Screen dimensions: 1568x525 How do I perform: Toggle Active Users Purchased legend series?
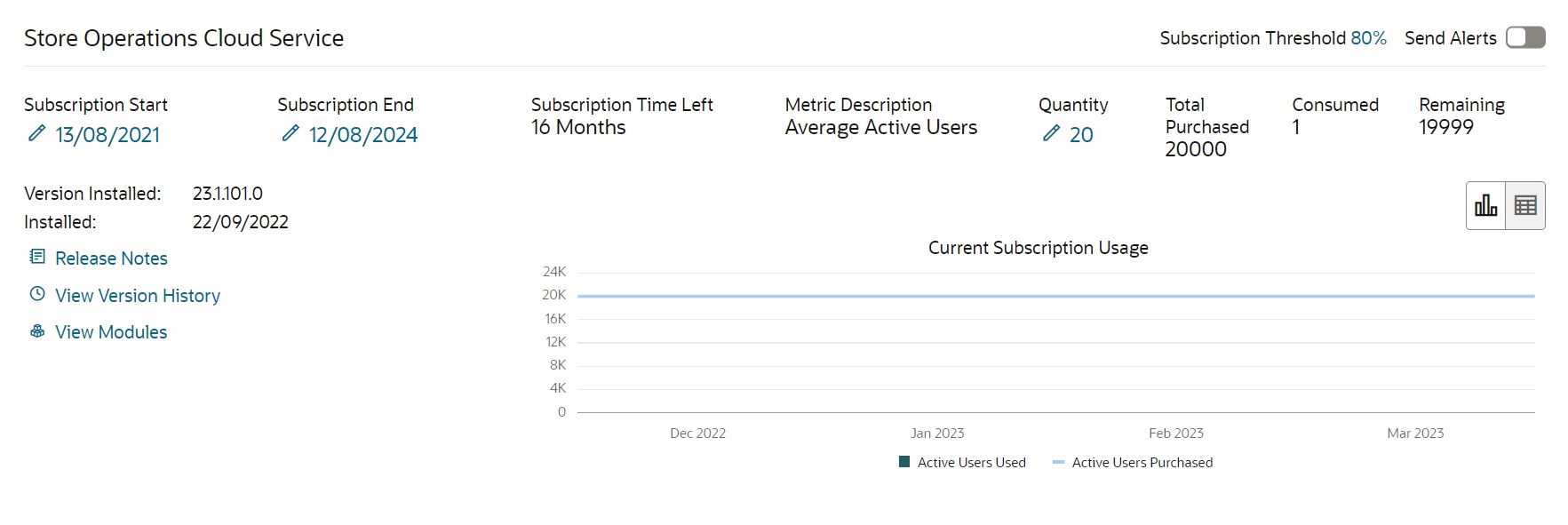pos(1133,462)
